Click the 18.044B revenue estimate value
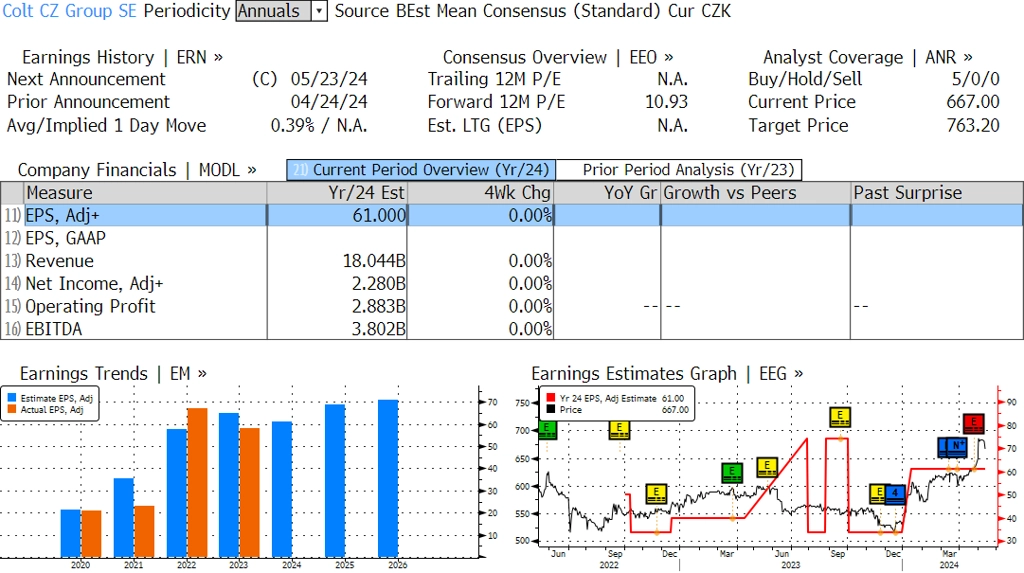 tap(374, 261)
